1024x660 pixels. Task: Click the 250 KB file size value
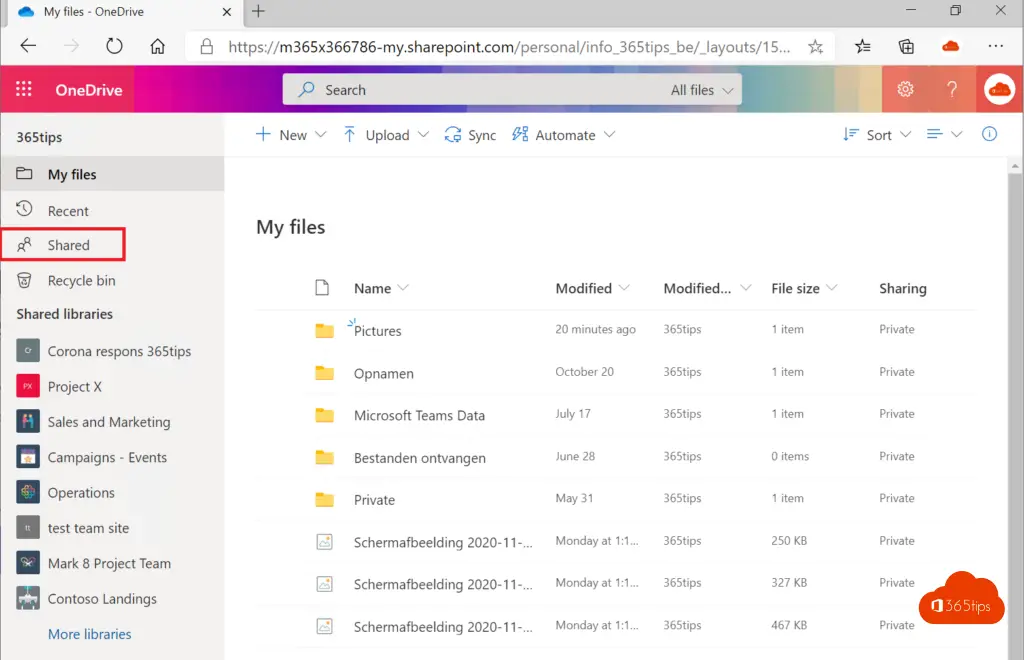789,541
